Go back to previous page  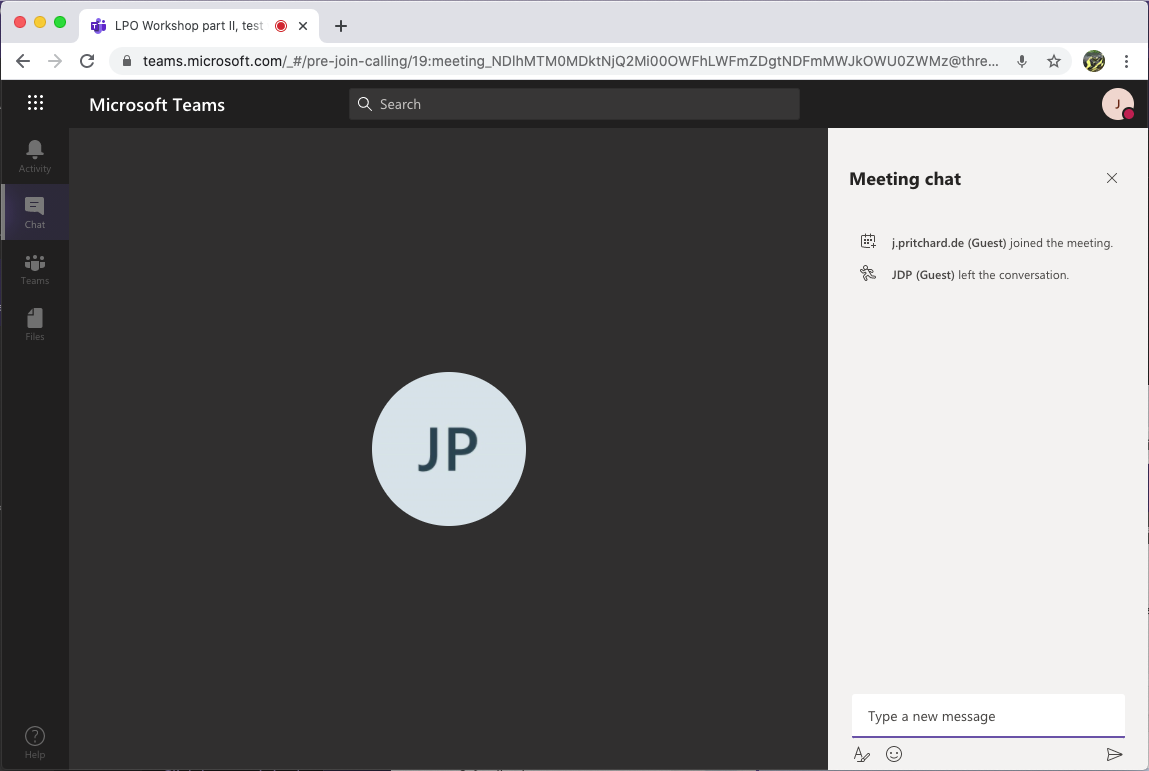pos(24,61)
